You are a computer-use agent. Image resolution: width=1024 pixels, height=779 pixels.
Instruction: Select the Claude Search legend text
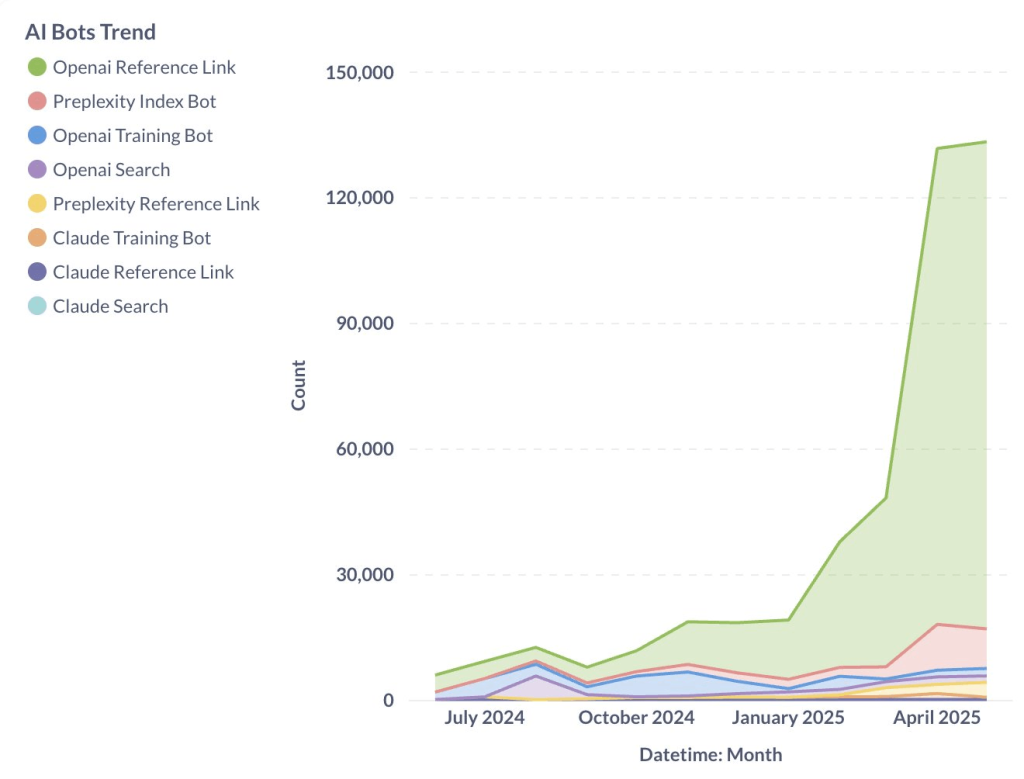point(110,307)
